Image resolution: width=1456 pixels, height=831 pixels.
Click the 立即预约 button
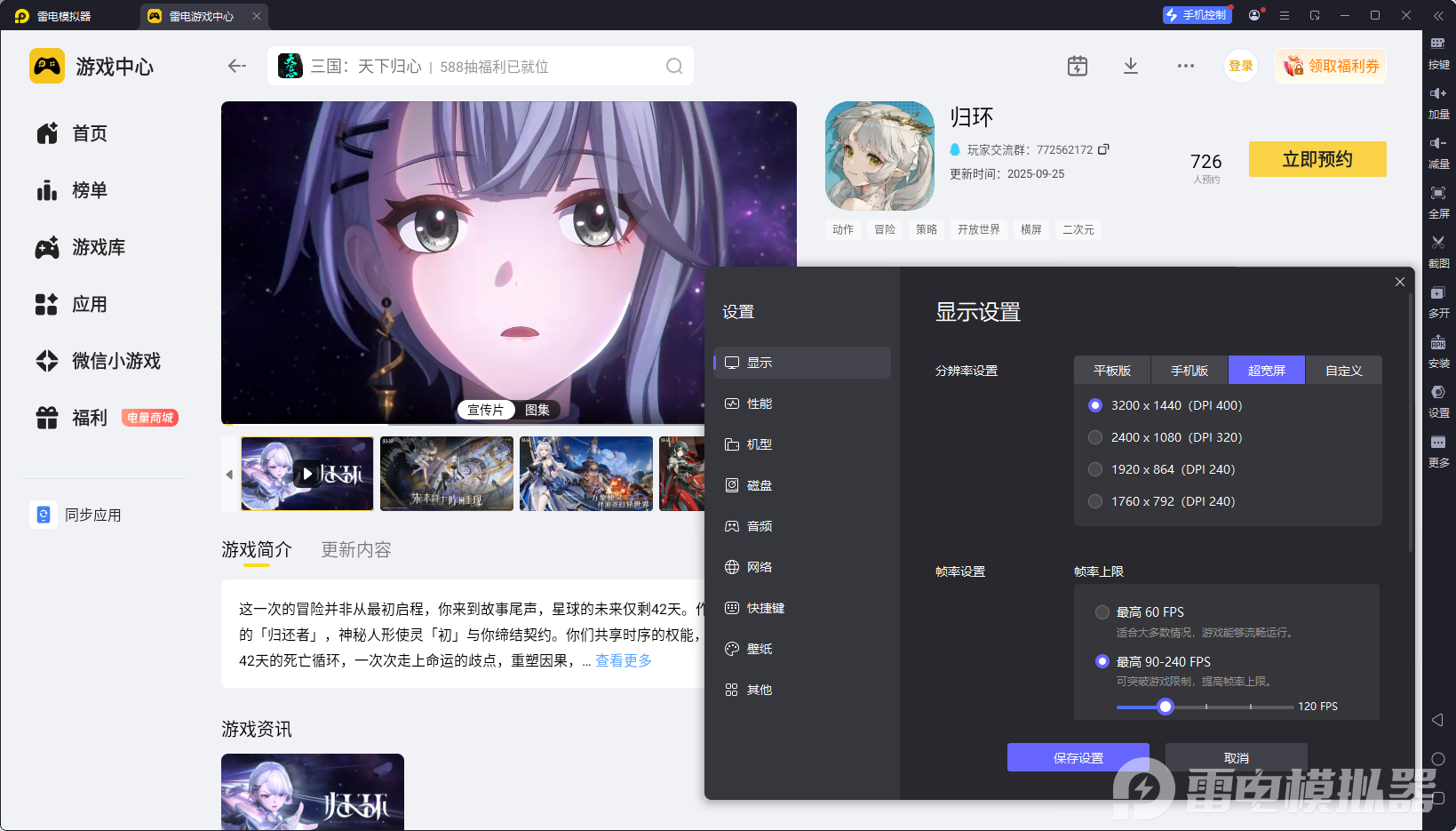click(x=1317, y=159)
